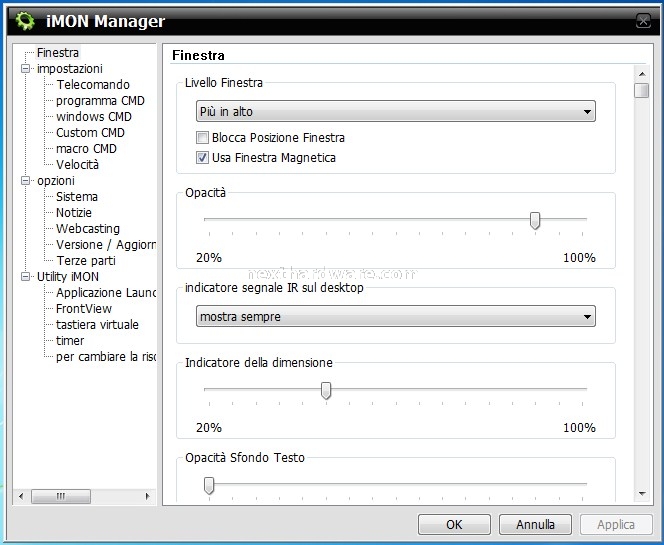This screenshot has height=545, width=664.
Task: Click the iMON Manager gear logo icon
Action: 25,21
